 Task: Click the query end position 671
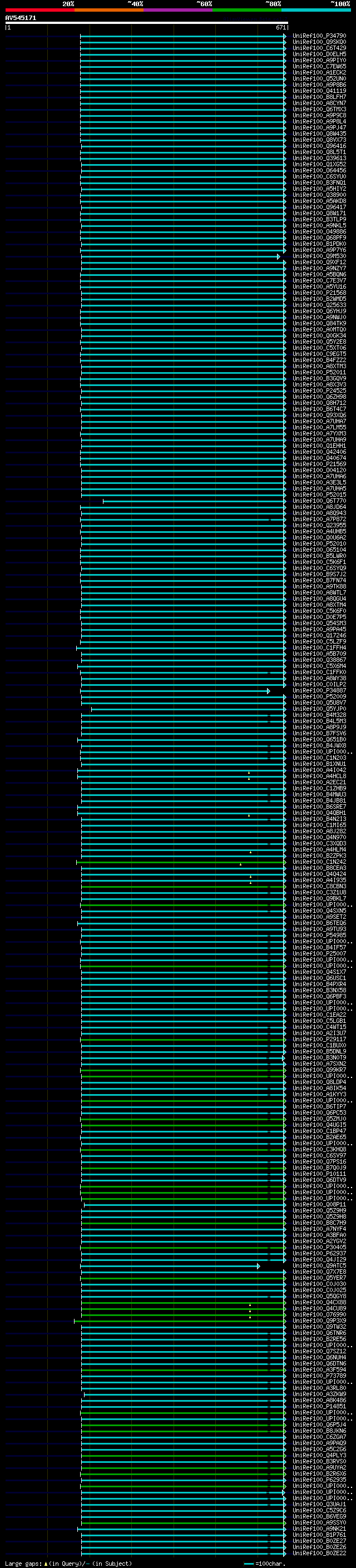click(280, 27)
